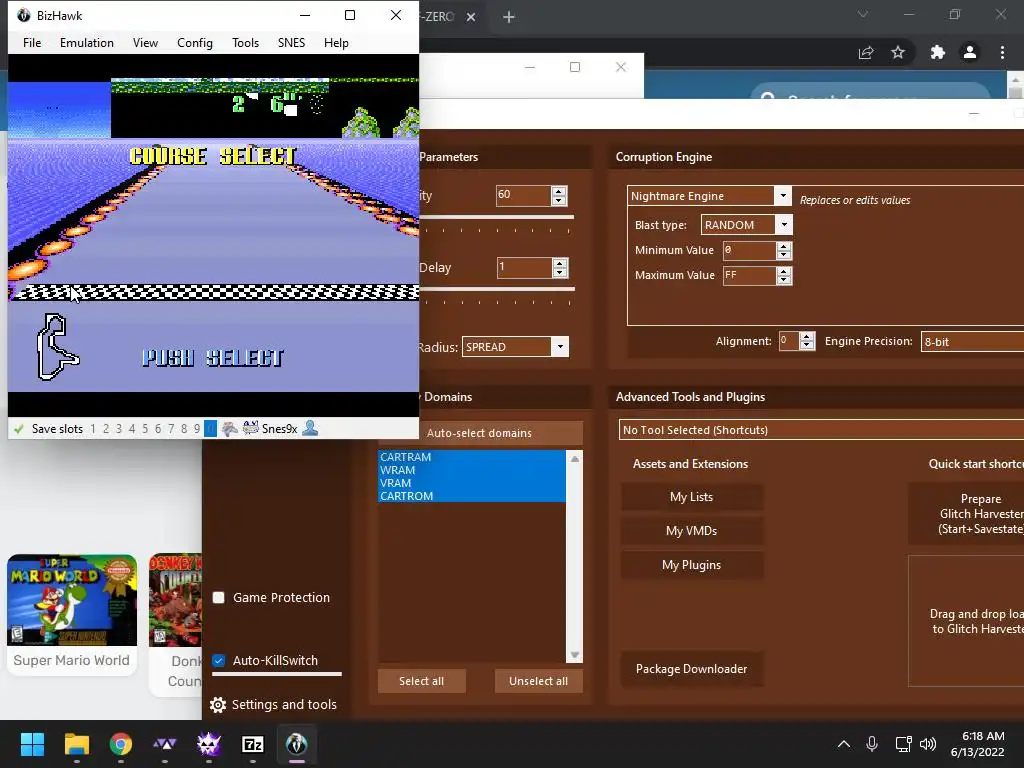Click the Minimum Value input field
This screenshot has height=768, width=1024.
749,250
